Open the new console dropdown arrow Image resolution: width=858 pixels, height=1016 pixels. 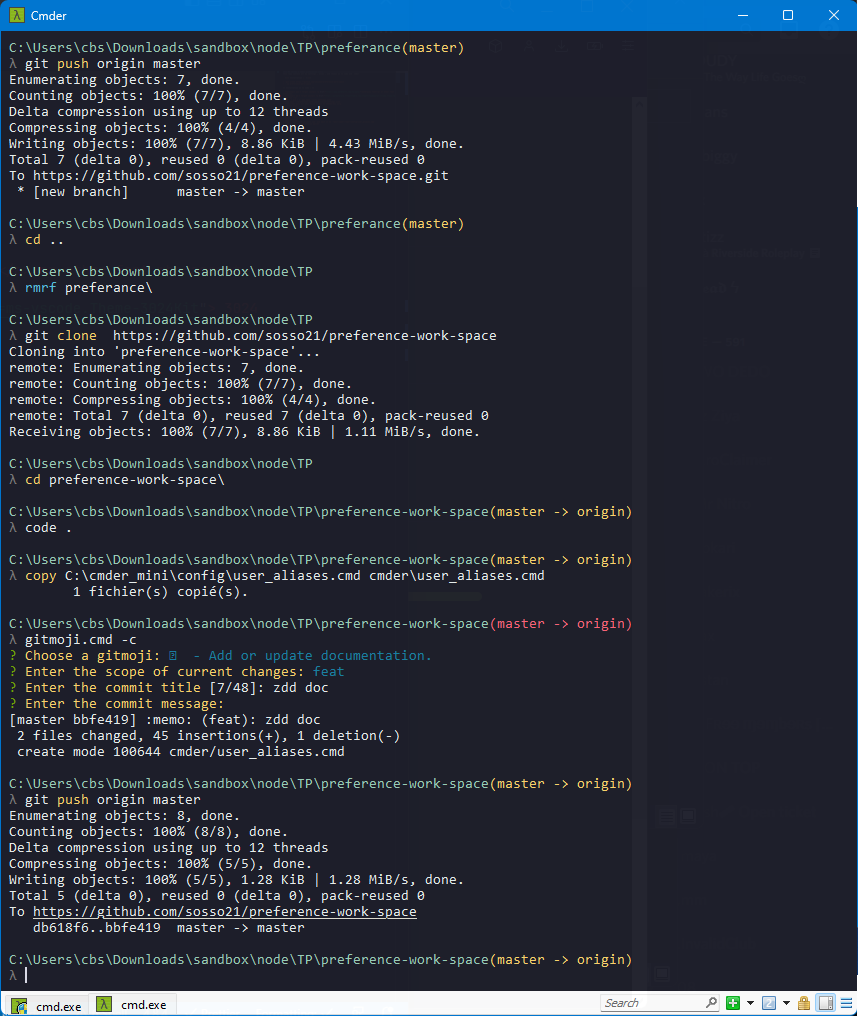tap(749, 1003)
